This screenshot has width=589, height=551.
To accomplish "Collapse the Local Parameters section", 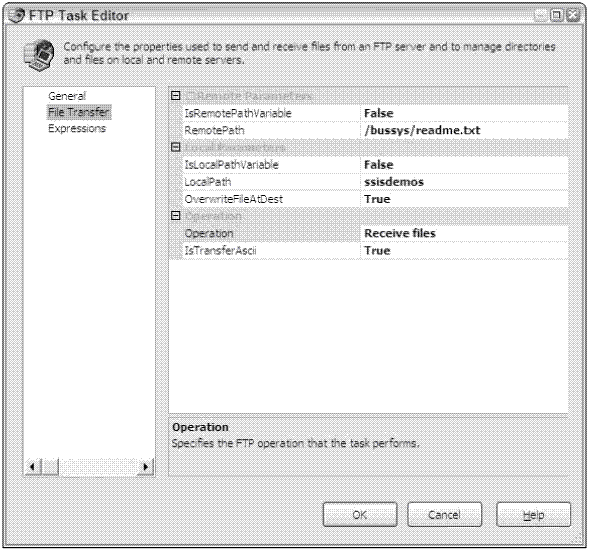I will [x=175, y=147].
